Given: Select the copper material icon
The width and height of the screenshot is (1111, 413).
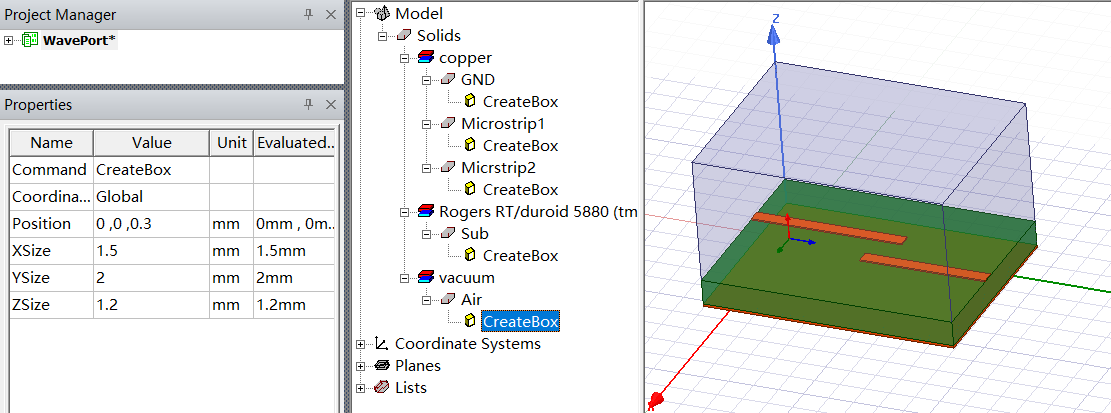Looking at the screenshot, I should point(426,57).
